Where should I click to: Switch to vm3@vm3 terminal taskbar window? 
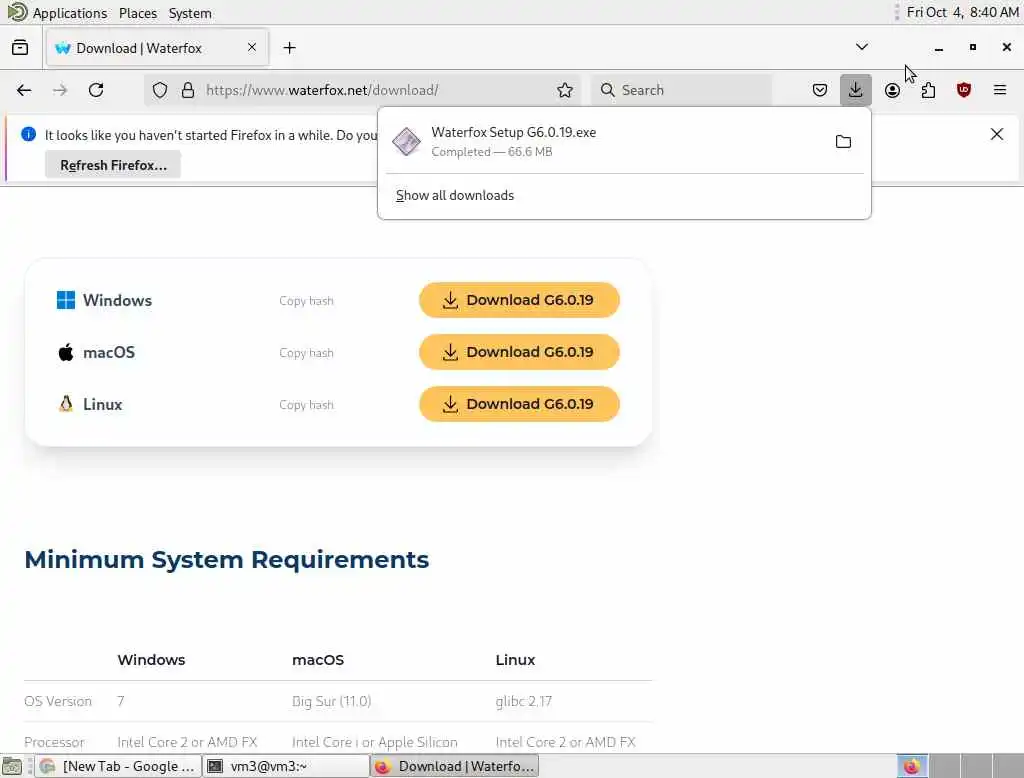(x=285, y=766)
